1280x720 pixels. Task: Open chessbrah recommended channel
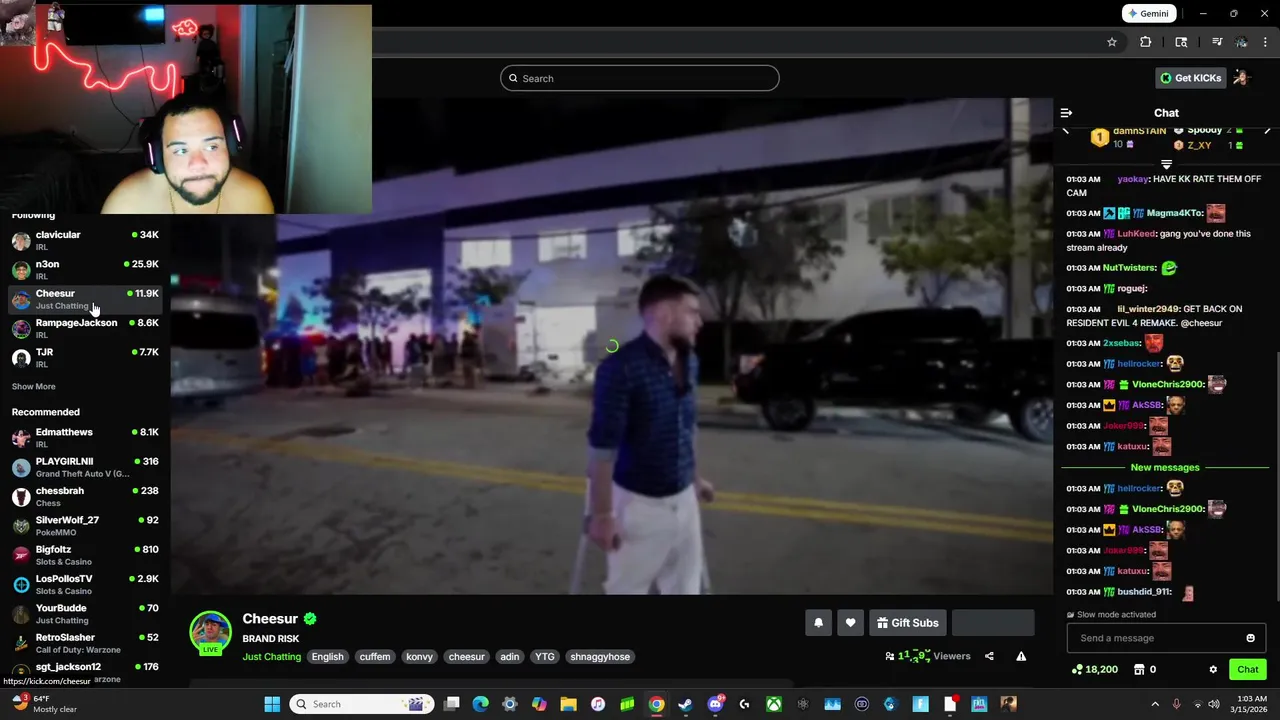click(x=85, y=496)
